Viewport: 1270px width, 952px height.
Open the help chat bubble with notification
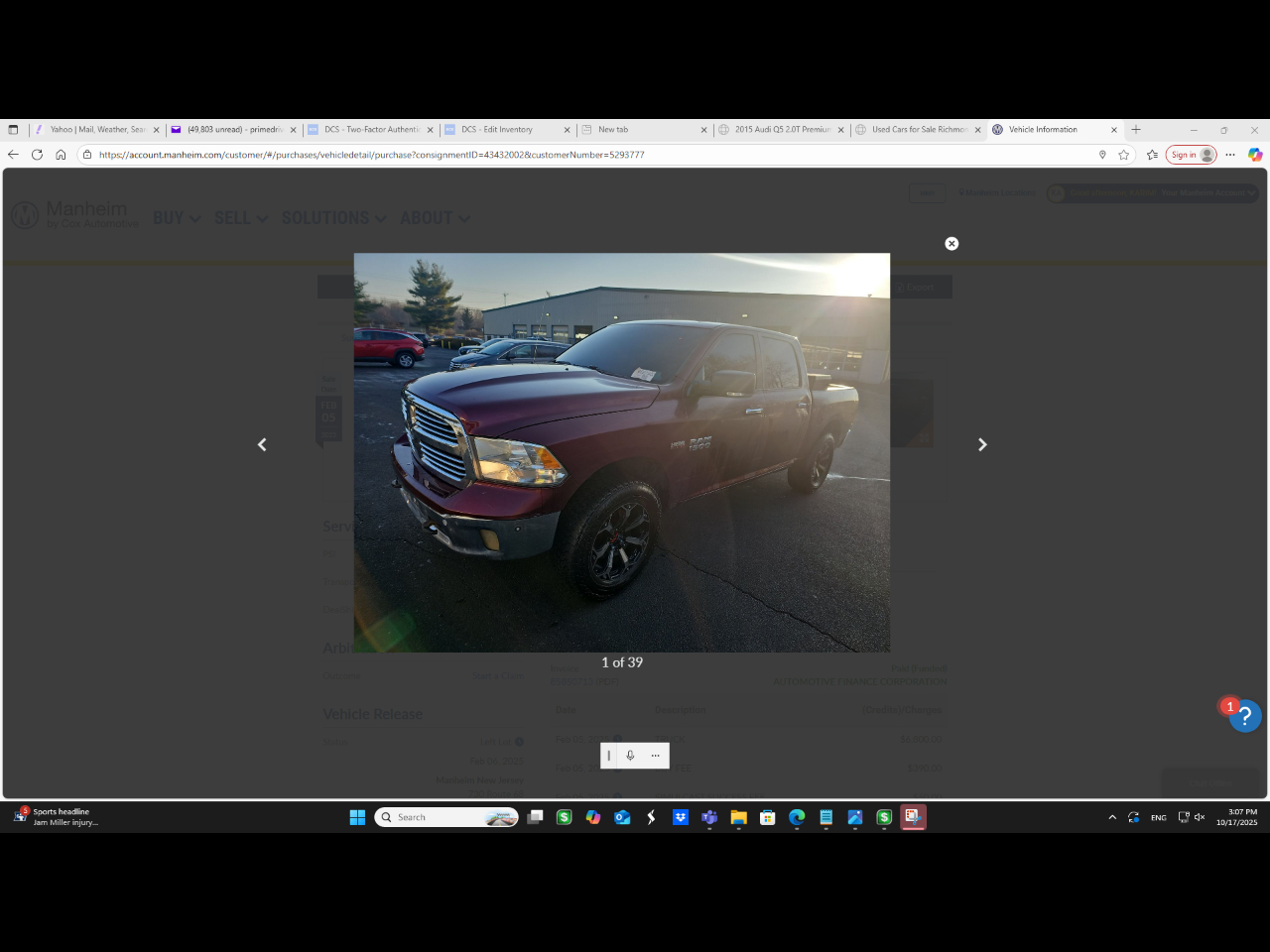point(1244,716)
